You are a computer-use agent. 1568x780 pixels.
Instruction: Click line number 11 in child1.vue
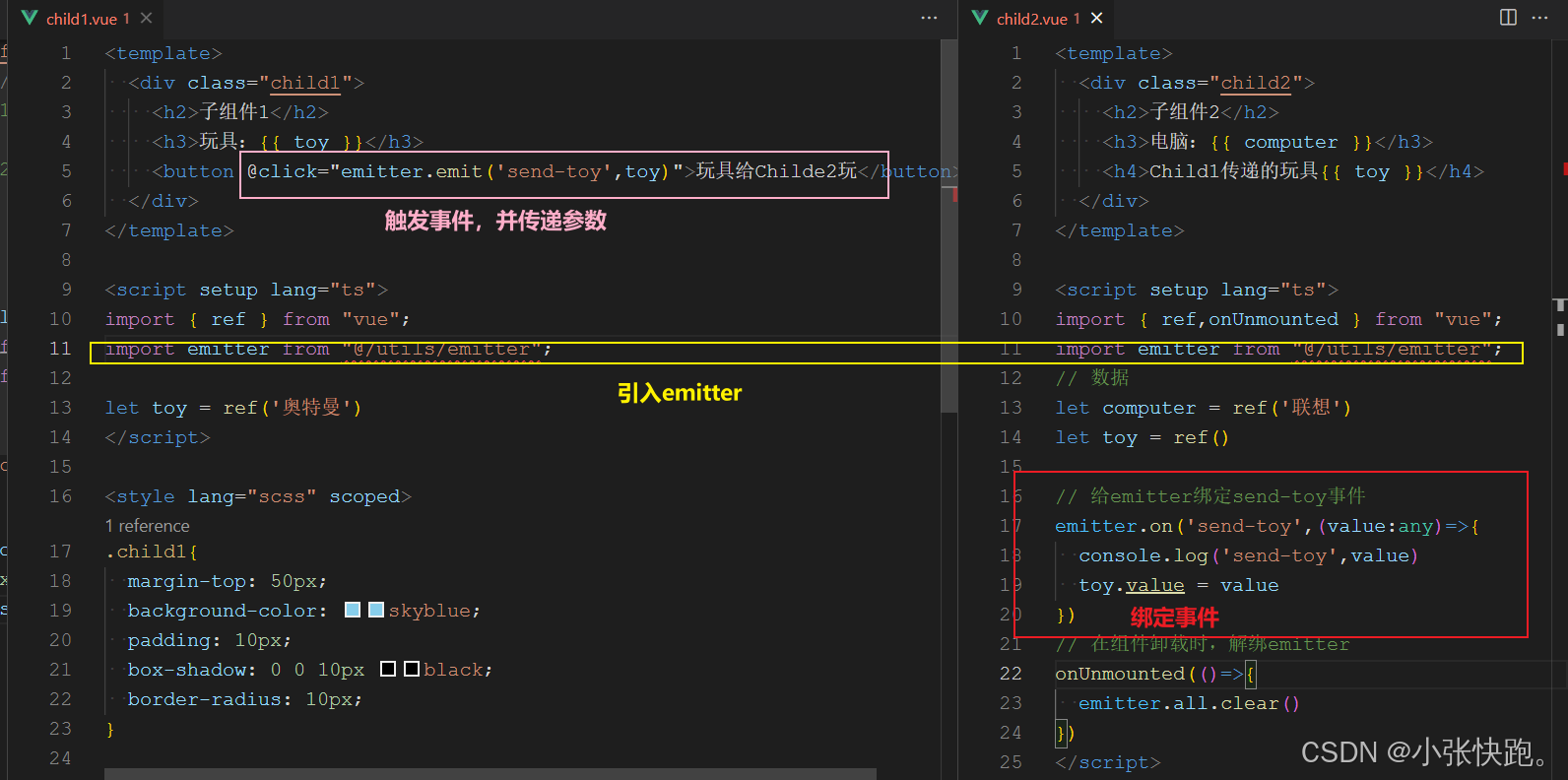(60, 349)
